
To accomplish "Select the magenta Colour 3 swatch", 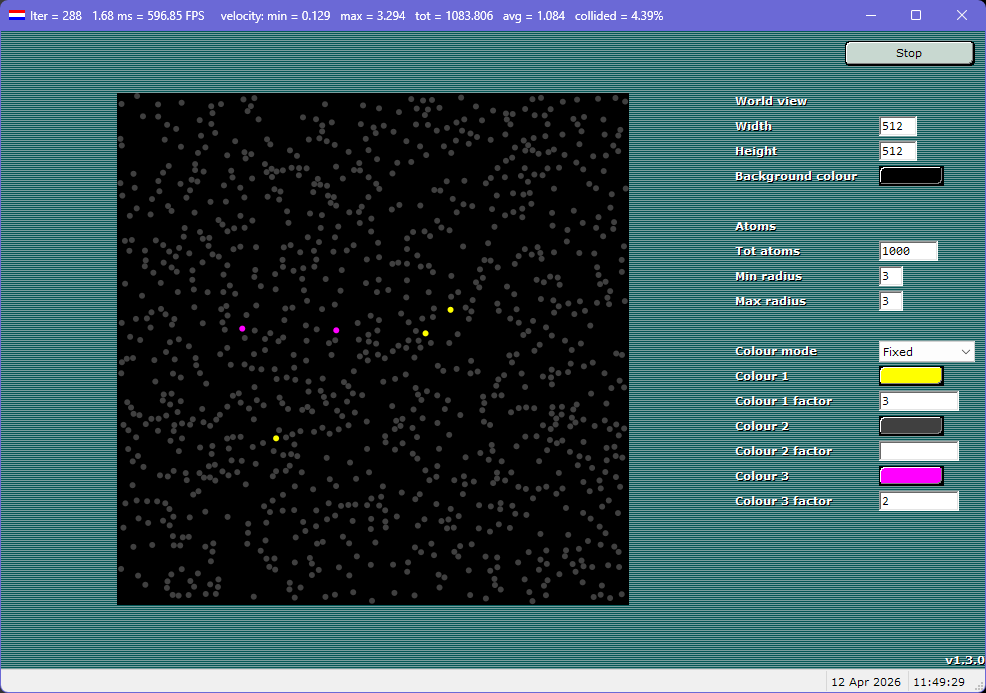I will coord(910,475).
